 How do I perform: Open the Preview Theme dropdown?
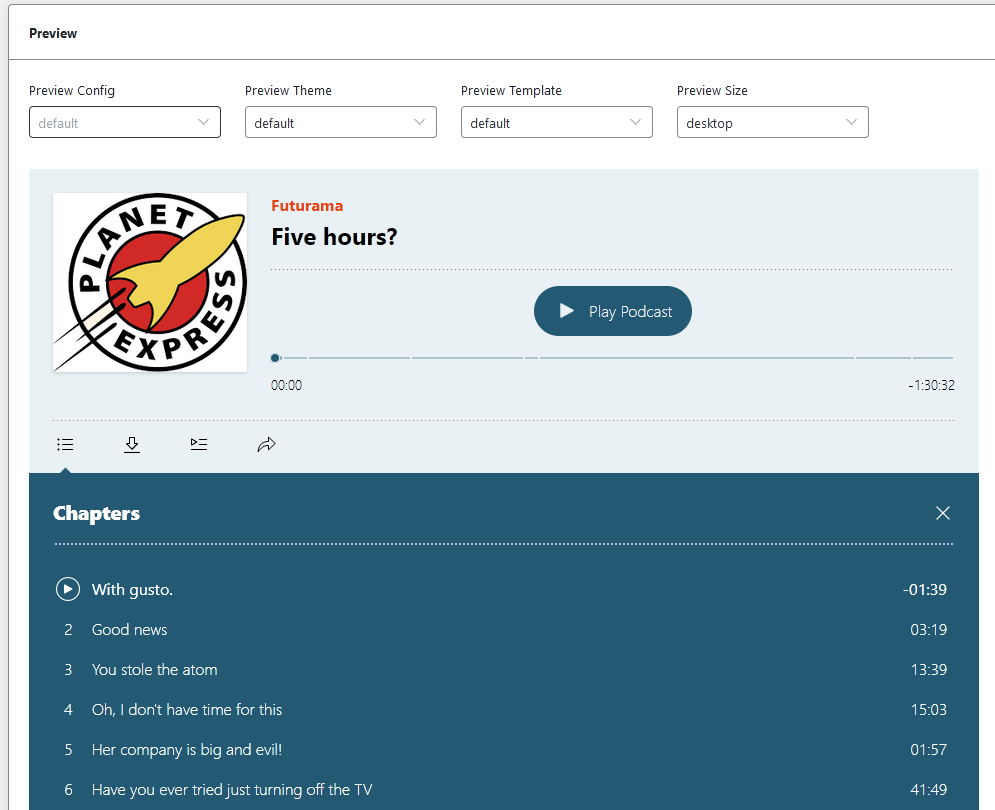tap(341, 123)
